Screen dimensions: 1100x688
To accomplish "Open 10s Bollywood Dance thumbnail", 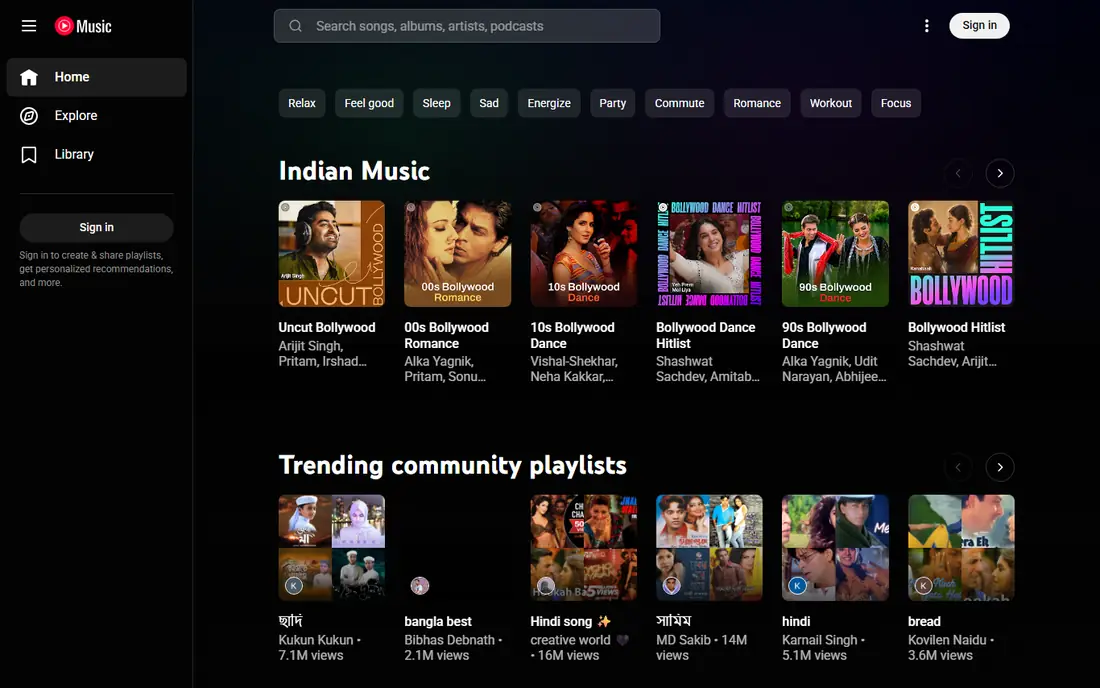I will pos(584,254).
